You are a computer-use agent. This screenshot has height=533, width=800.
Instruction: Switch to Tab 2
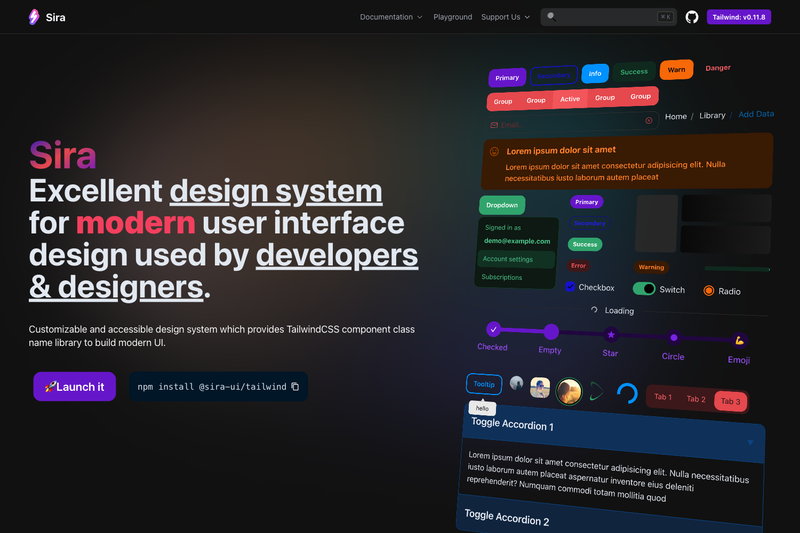696,399
